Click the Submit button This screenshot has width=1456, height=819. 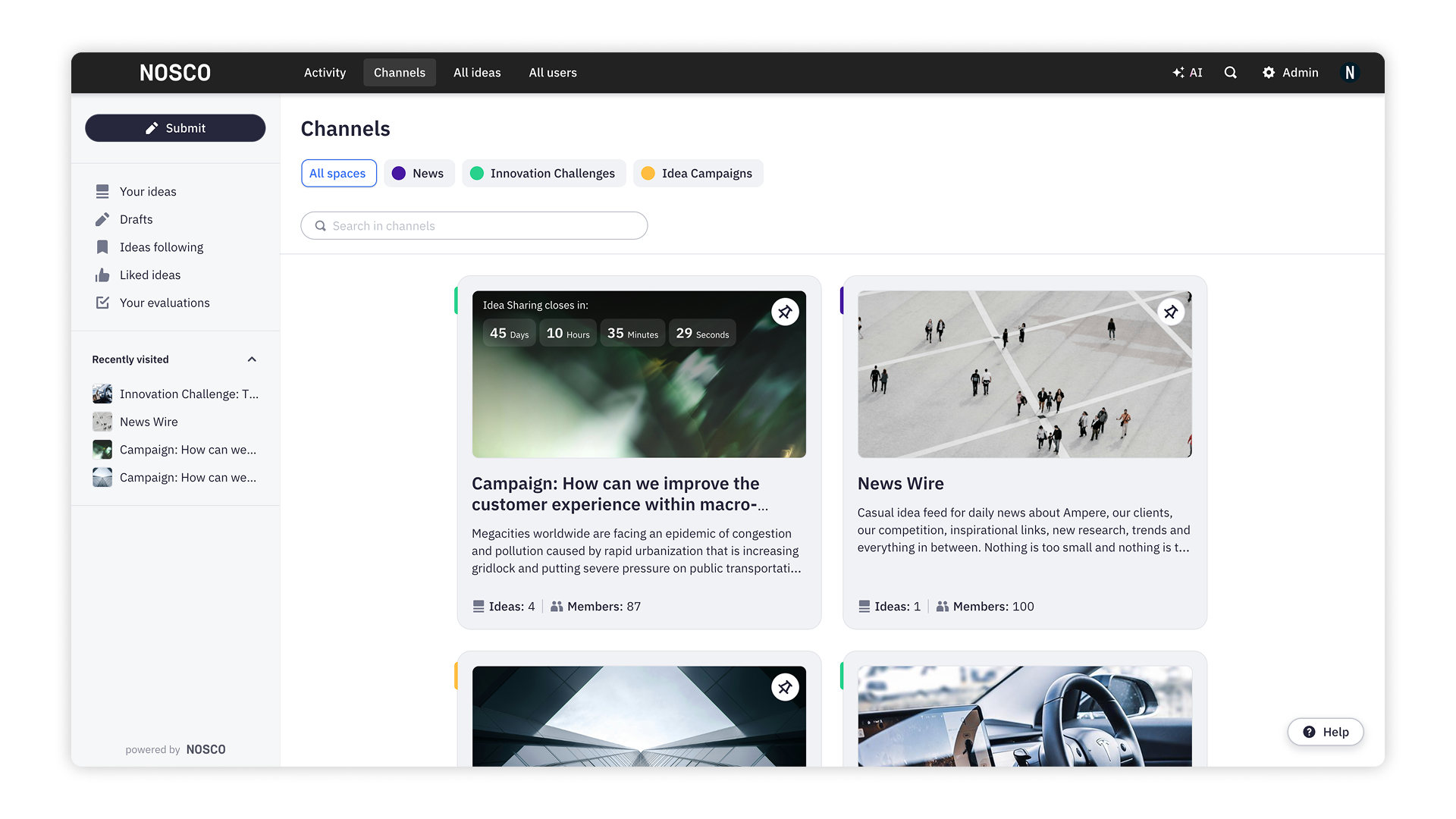coord(175,128)
